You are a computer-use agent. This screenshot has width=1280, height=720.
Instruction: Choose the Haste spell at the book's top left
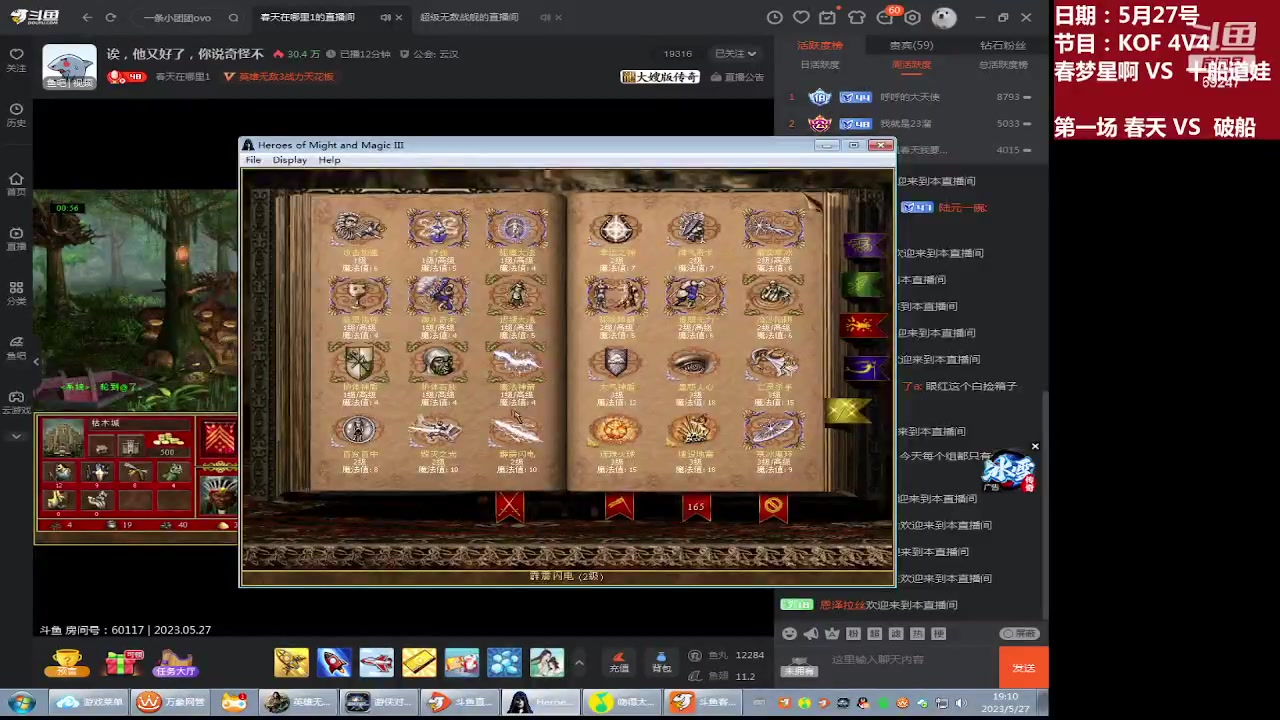tap(359, 228)
